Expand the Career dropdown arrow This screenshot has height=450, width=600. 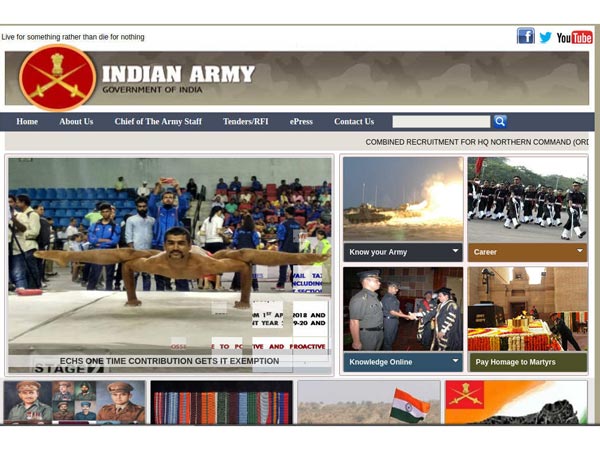point(579,251)
